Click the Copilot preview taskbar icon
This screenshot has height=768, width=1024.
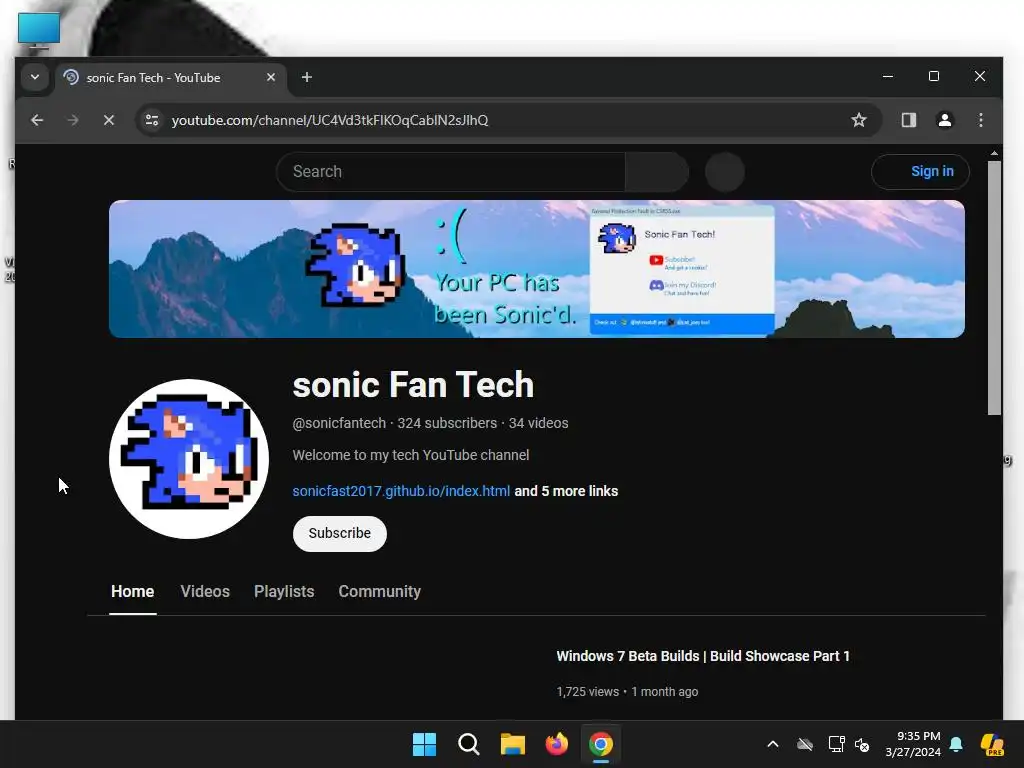tap(993, 744)
